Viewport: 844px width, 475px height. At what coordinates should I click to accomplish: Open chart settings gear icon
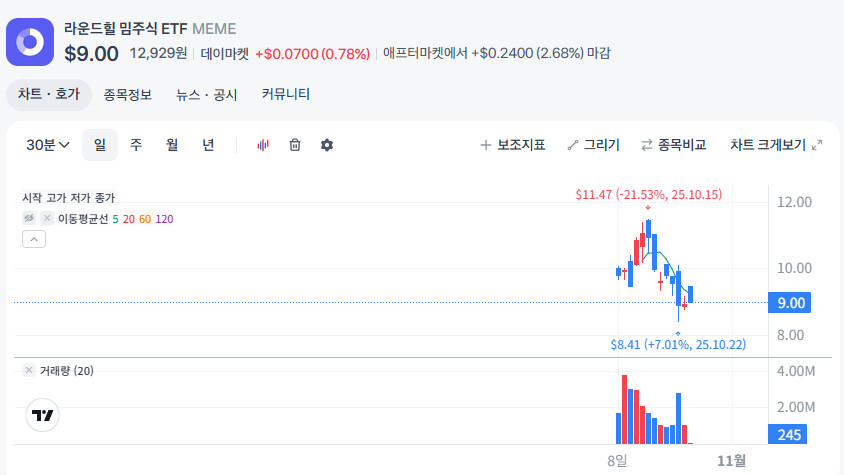pyautogui.click(x=327, y=145)
